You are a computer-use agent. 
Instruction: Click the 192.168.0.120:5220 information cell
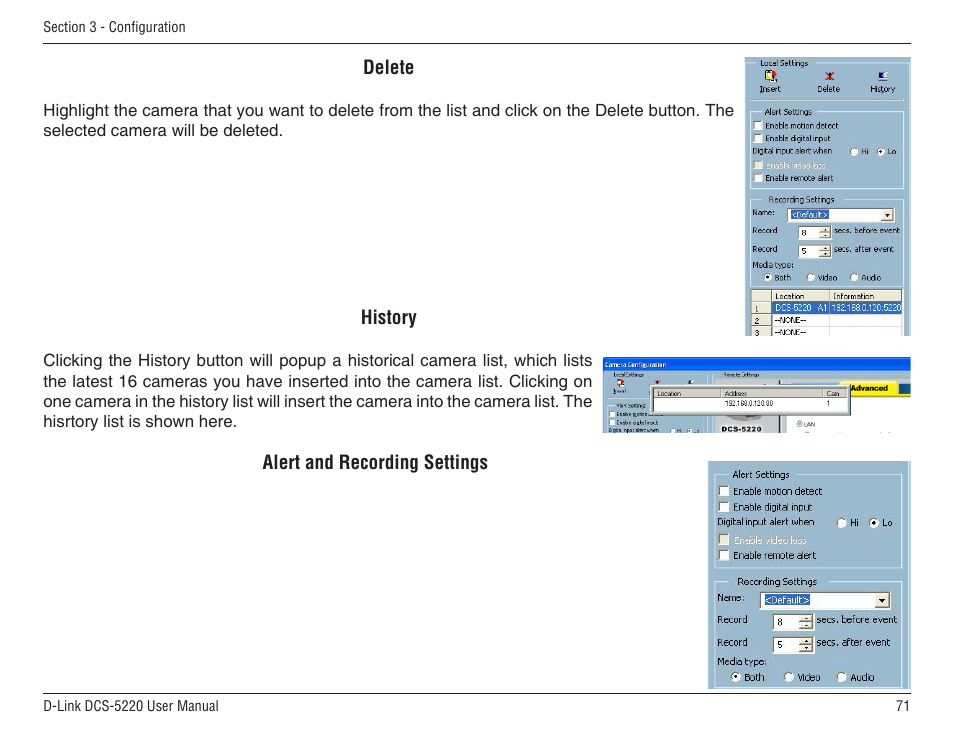(x=866, y=308)
